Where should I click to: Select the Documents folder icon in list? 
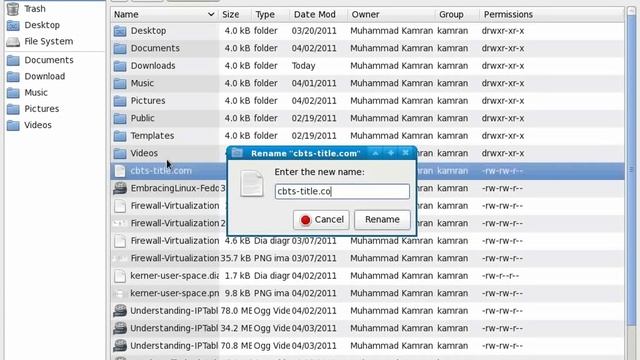pos(120,49)
